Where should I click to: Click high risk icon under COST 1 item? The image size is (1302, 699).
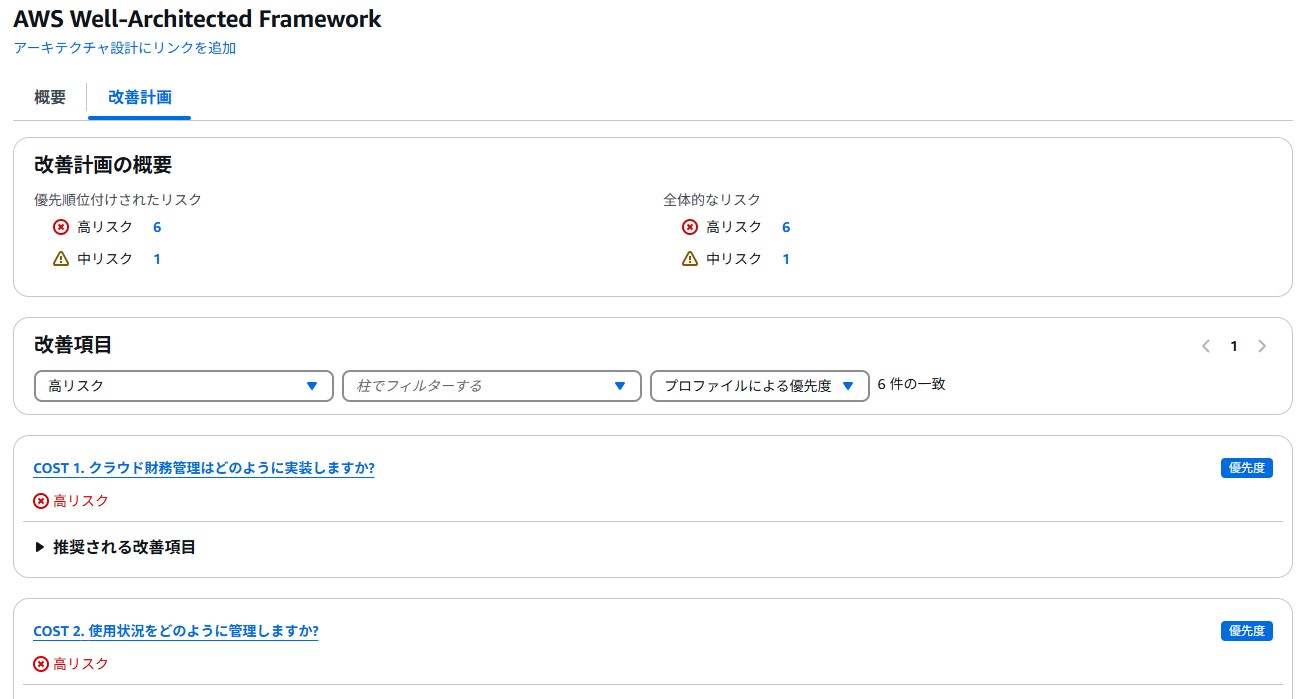point(41,501)
